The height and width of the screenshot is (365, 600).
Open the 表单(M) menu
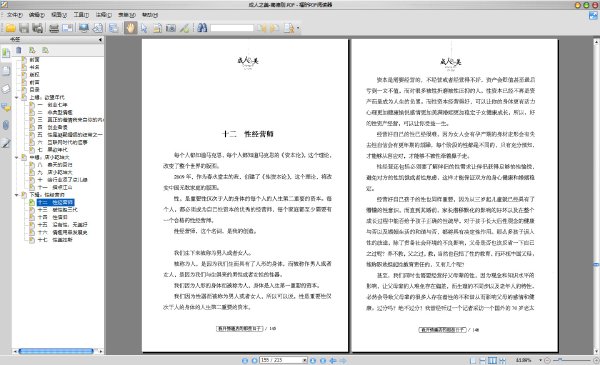127,15
